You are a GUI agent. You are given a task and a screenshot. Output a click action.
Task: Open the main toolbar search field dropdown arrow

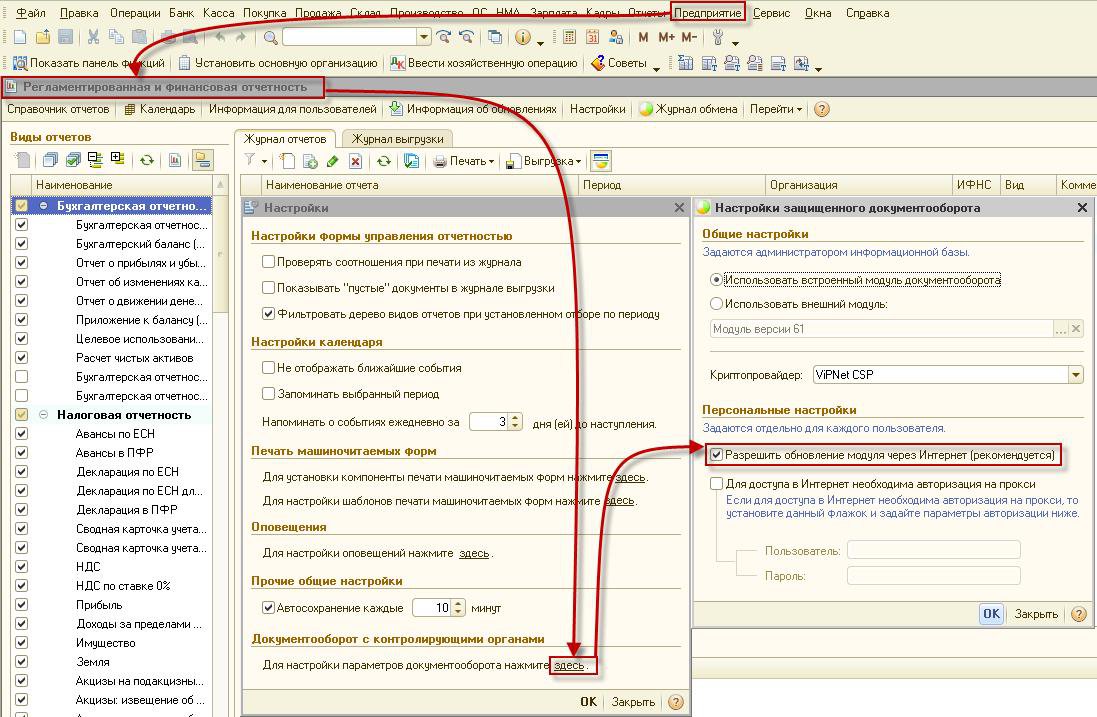(x=424, y=37)
